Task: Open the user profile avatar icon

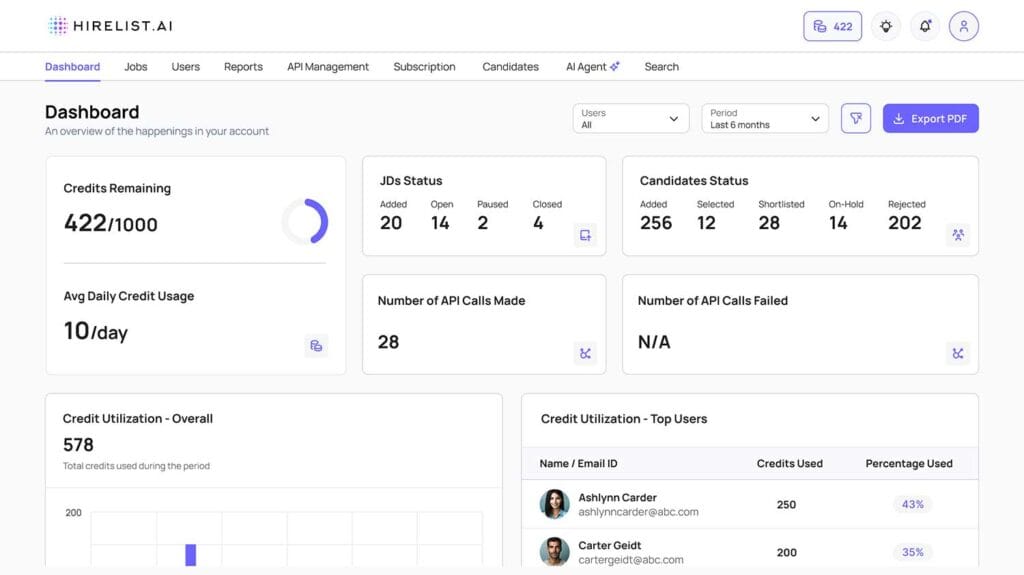Action: (x=964, y=26)
